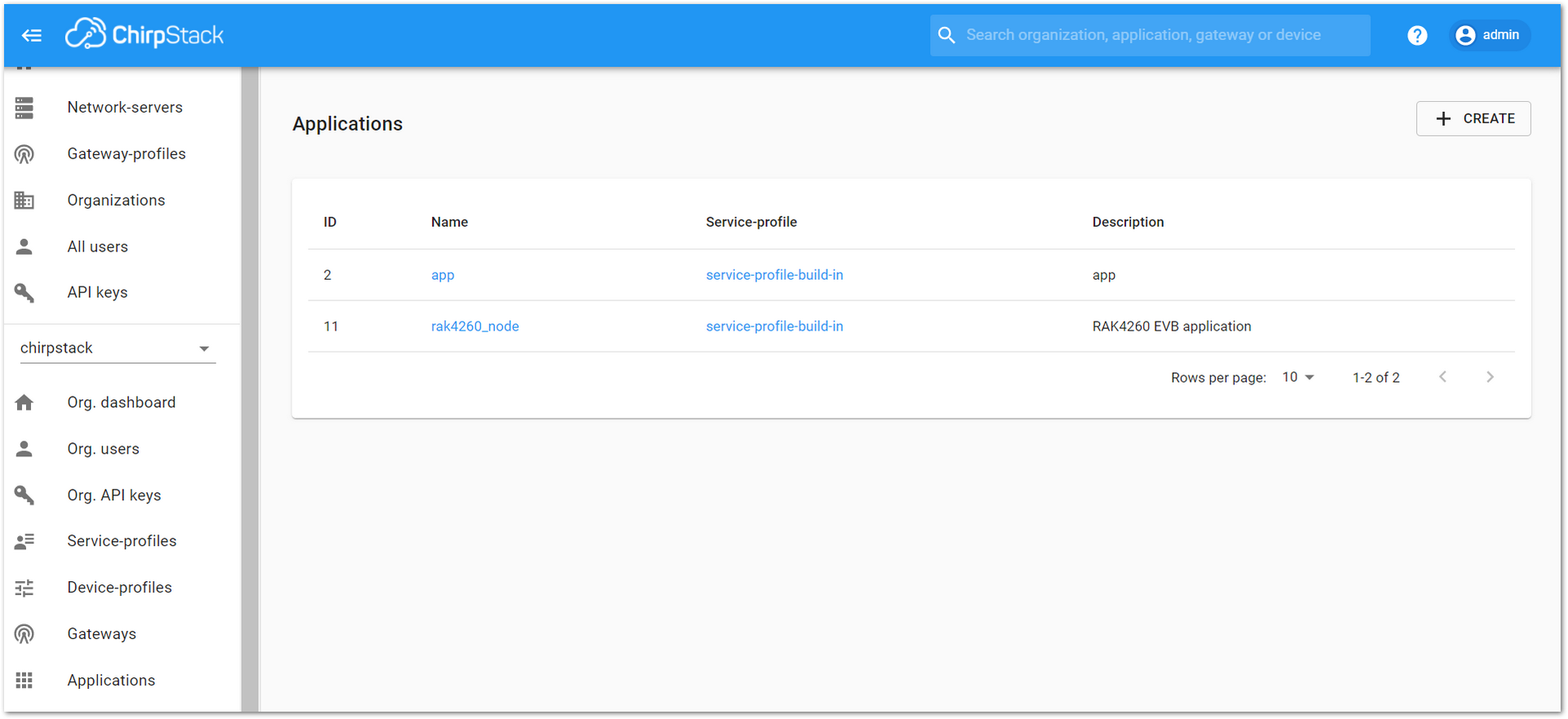Open Service-profiles menu item
This screenshot has height=719, width=1568.
click(x=122, y=541)
